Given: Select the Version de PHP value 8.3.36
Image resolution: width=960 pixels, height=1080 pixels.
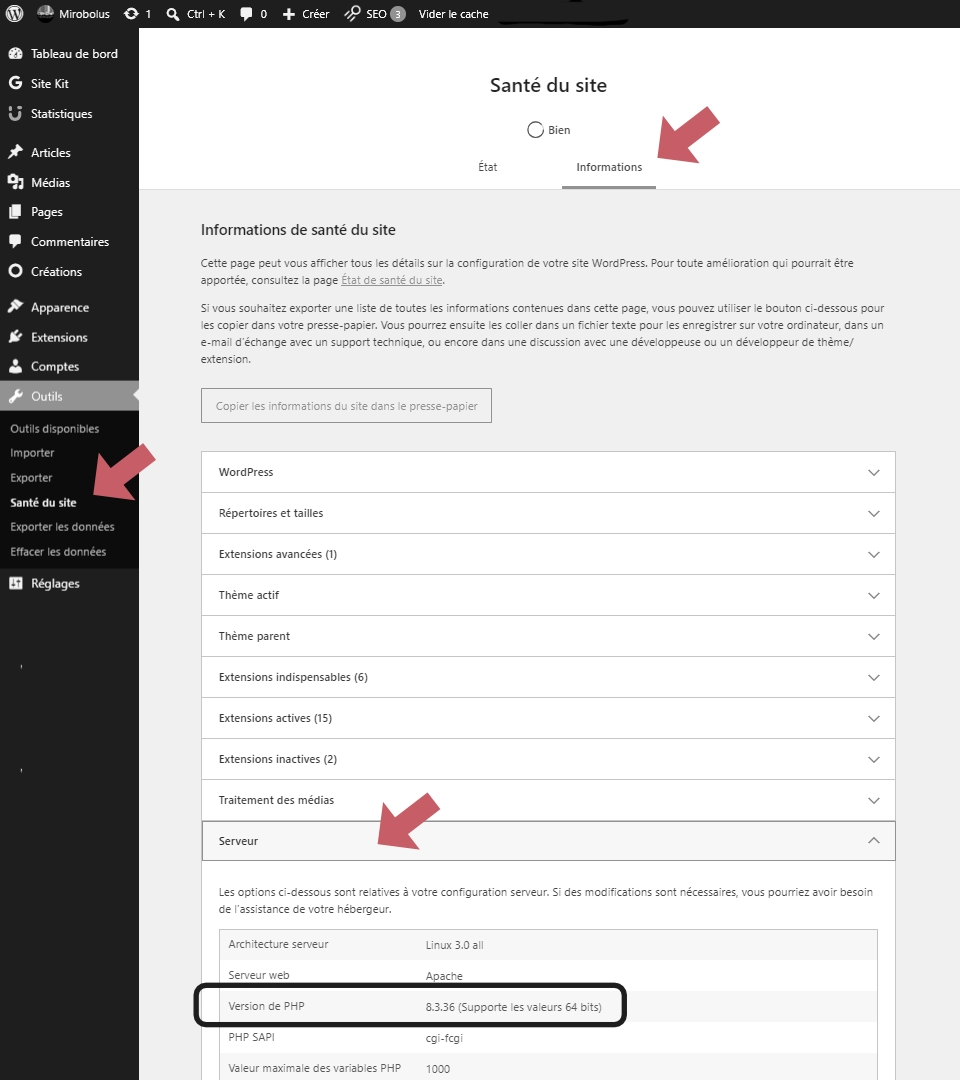Looking at the screenshot, I should 513,1007.
